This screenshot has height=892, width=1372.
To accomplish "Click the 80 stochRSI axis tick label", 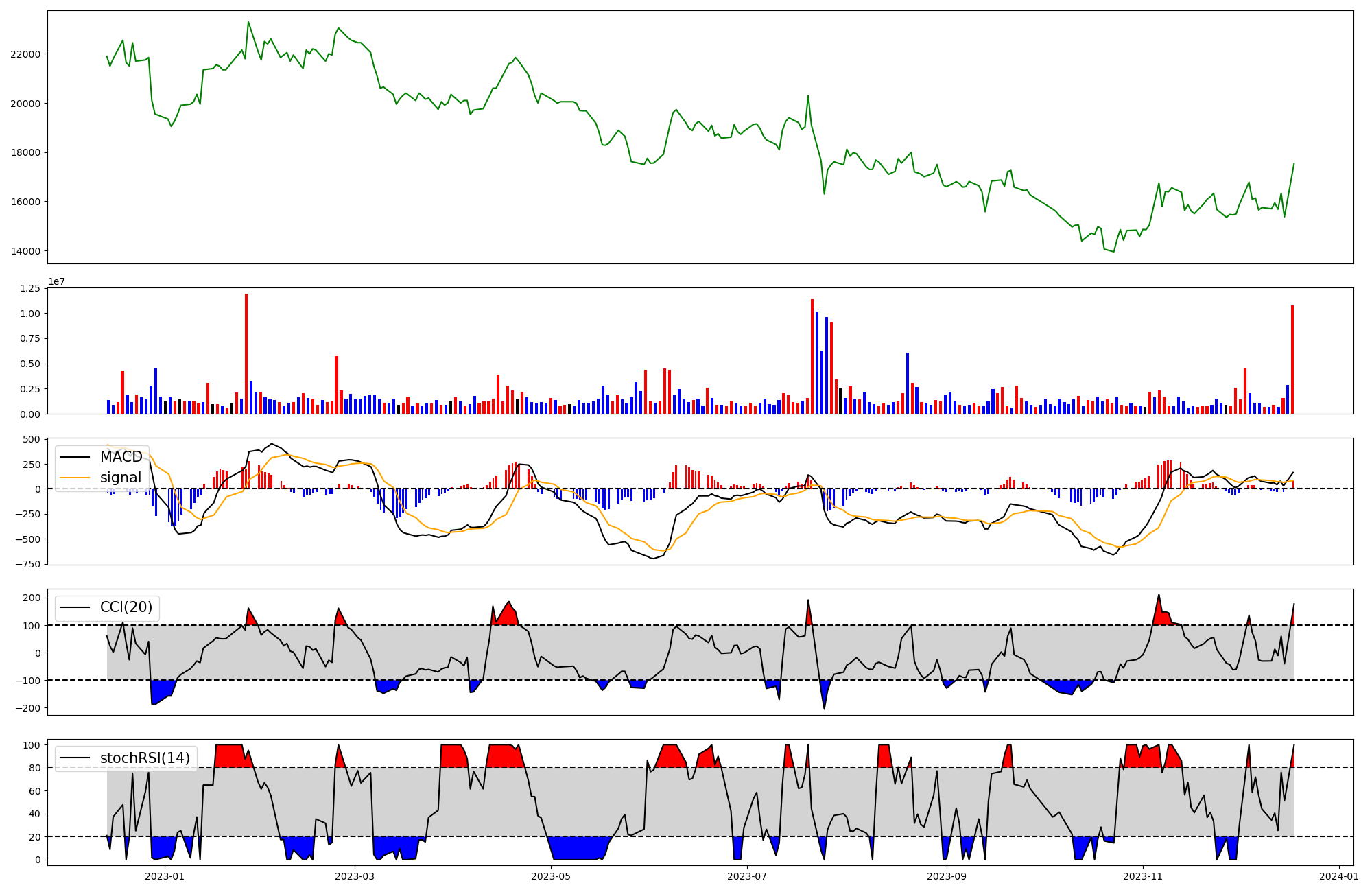I will [35, 768].
